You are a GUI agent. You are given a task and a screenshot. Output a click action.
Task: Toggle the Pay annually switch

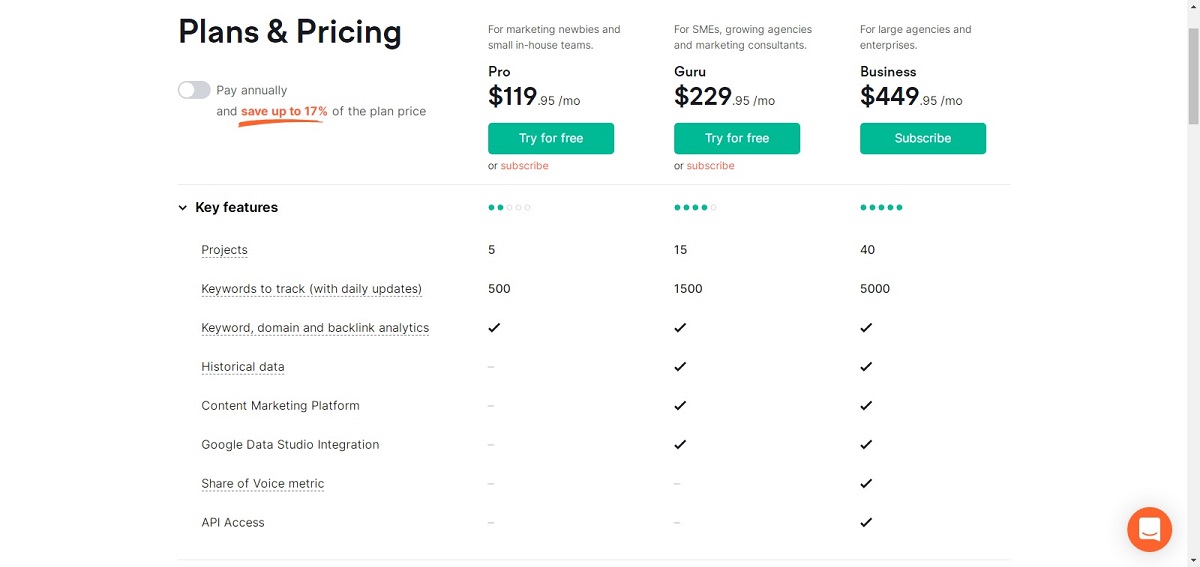tap(194, 90)
